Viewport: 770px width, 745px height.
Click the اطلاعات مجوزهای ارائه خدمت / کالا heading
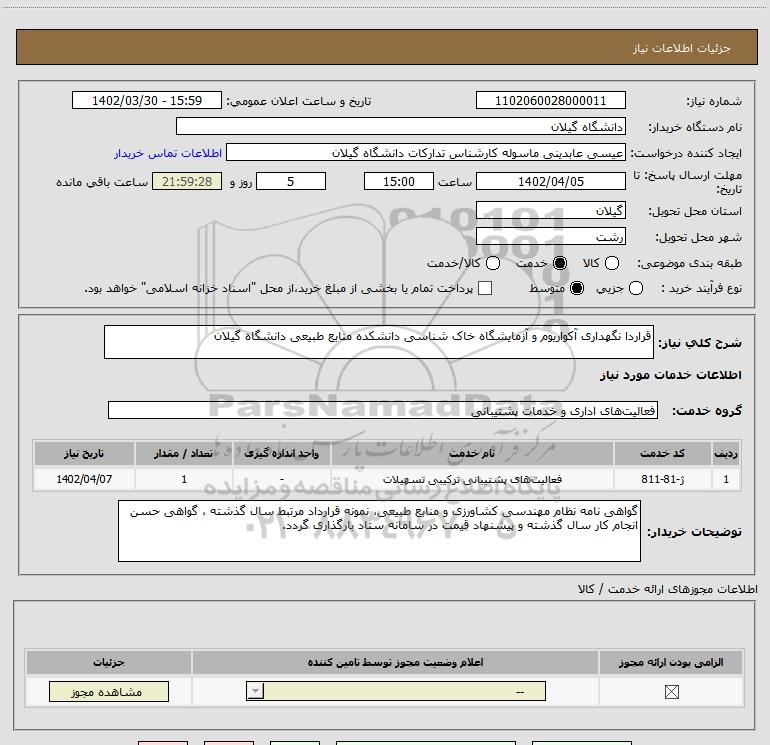[667, 589]
